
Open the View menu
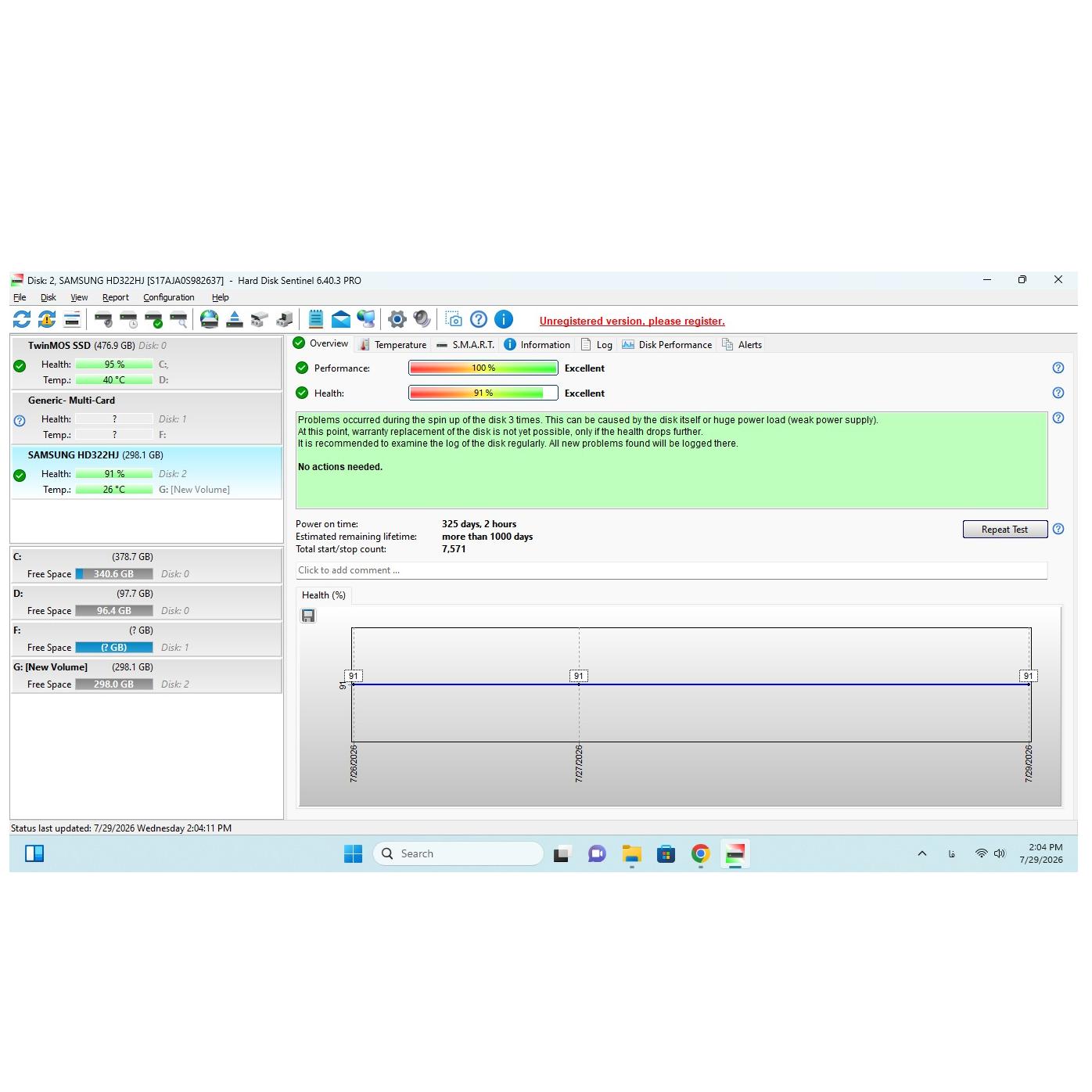click(x=79, y=297)
